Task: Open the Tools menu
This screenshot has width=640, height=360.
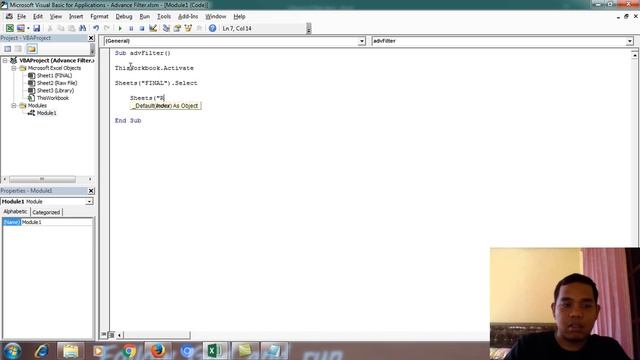Action: pos(164,17)
